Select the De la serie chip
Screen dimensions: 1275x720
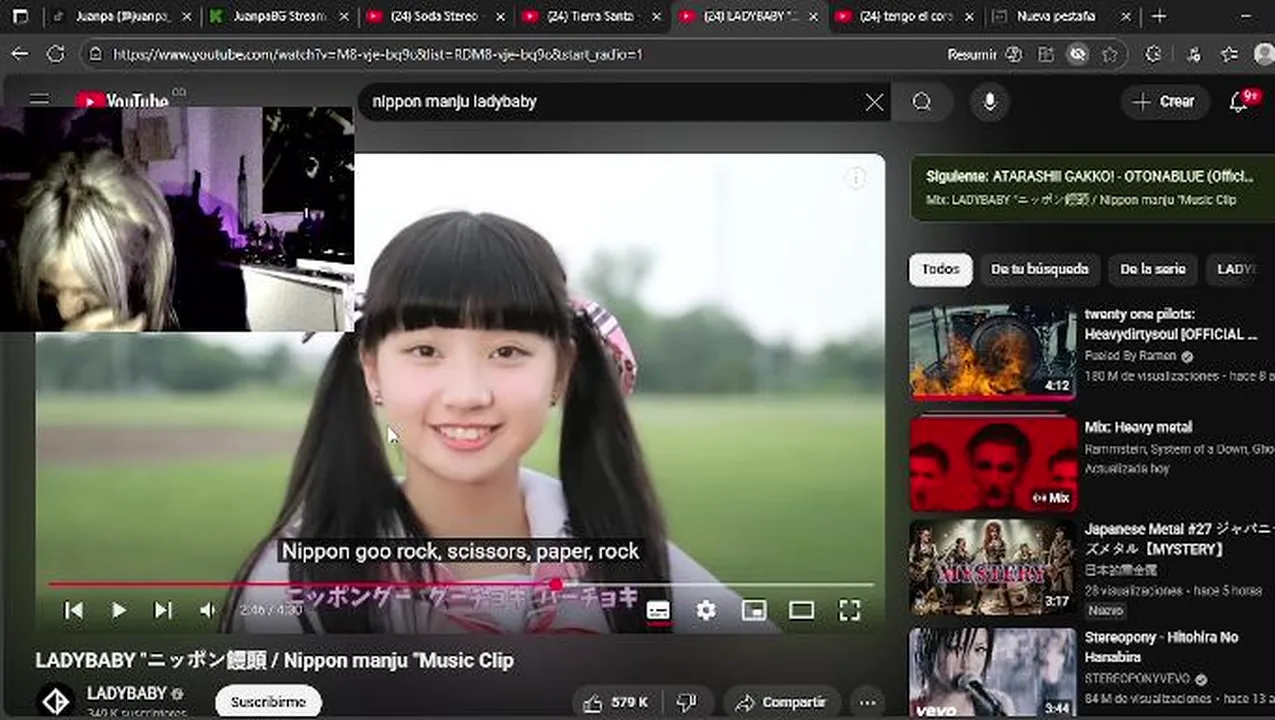[x=1152, y=269]
